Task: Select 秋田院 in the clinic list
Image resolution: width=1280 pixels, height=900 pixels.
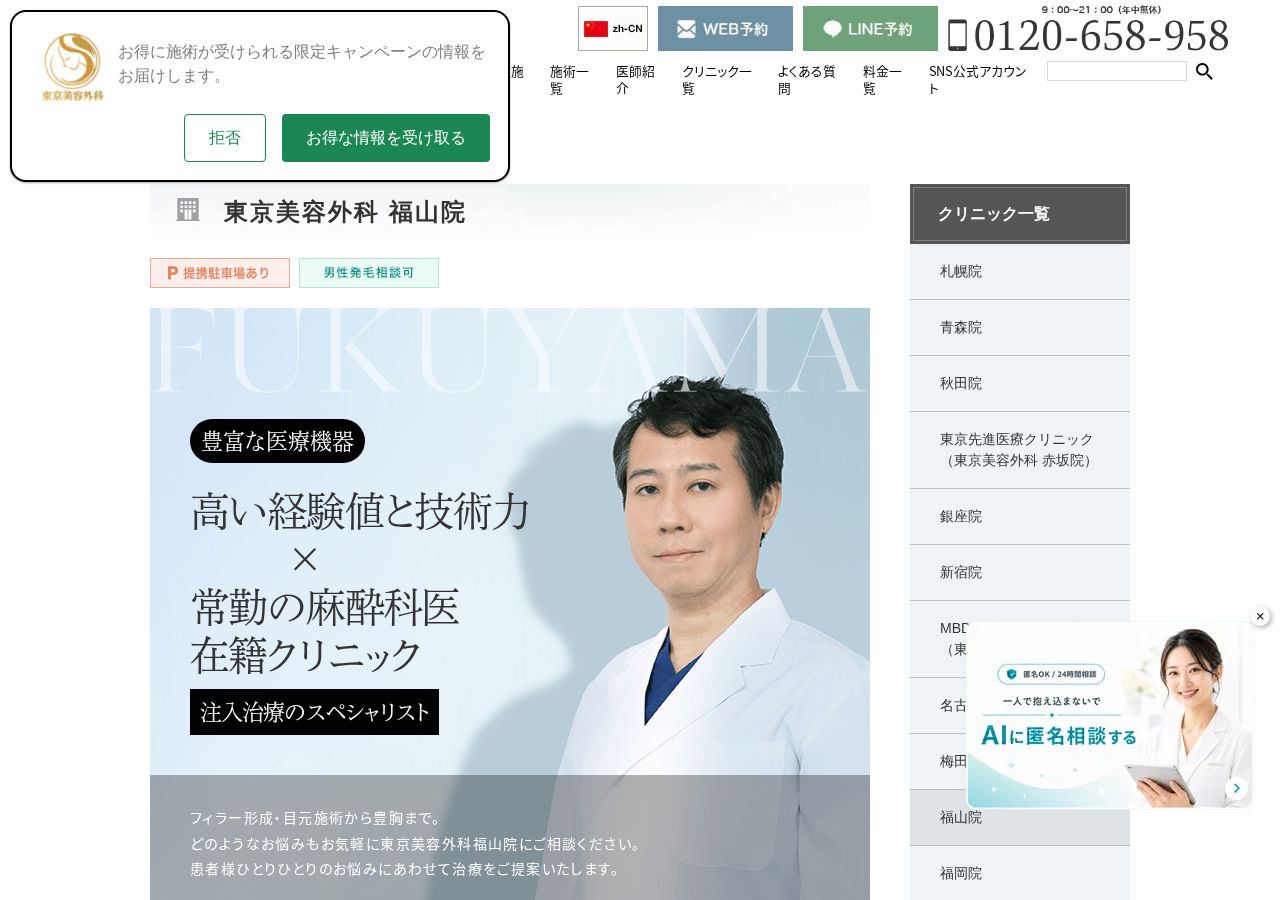Action: tap(1020, 384)
